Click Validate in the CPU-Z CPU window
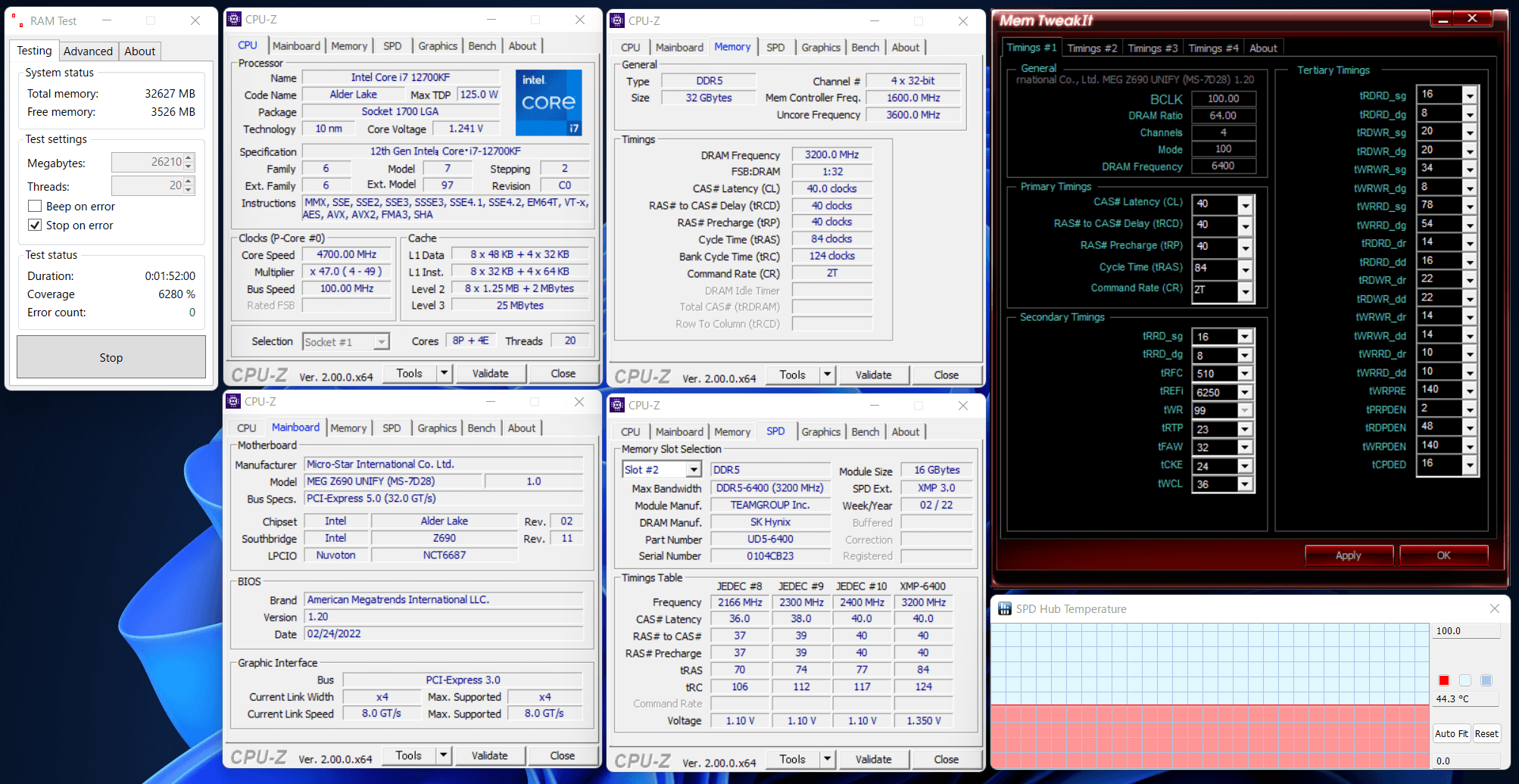This screenshot has width=1519, height=784. (491, 373)
